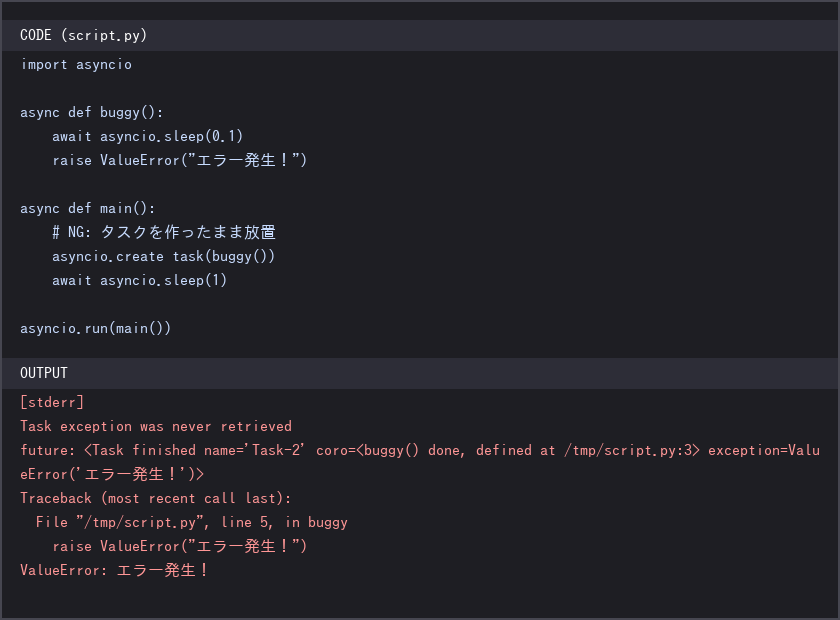Image resolution: width=840 pixels, height=620 pixels.
Task: Click the asyncio.create_task(buggy()) line
Action: click(x=163, y=257)
